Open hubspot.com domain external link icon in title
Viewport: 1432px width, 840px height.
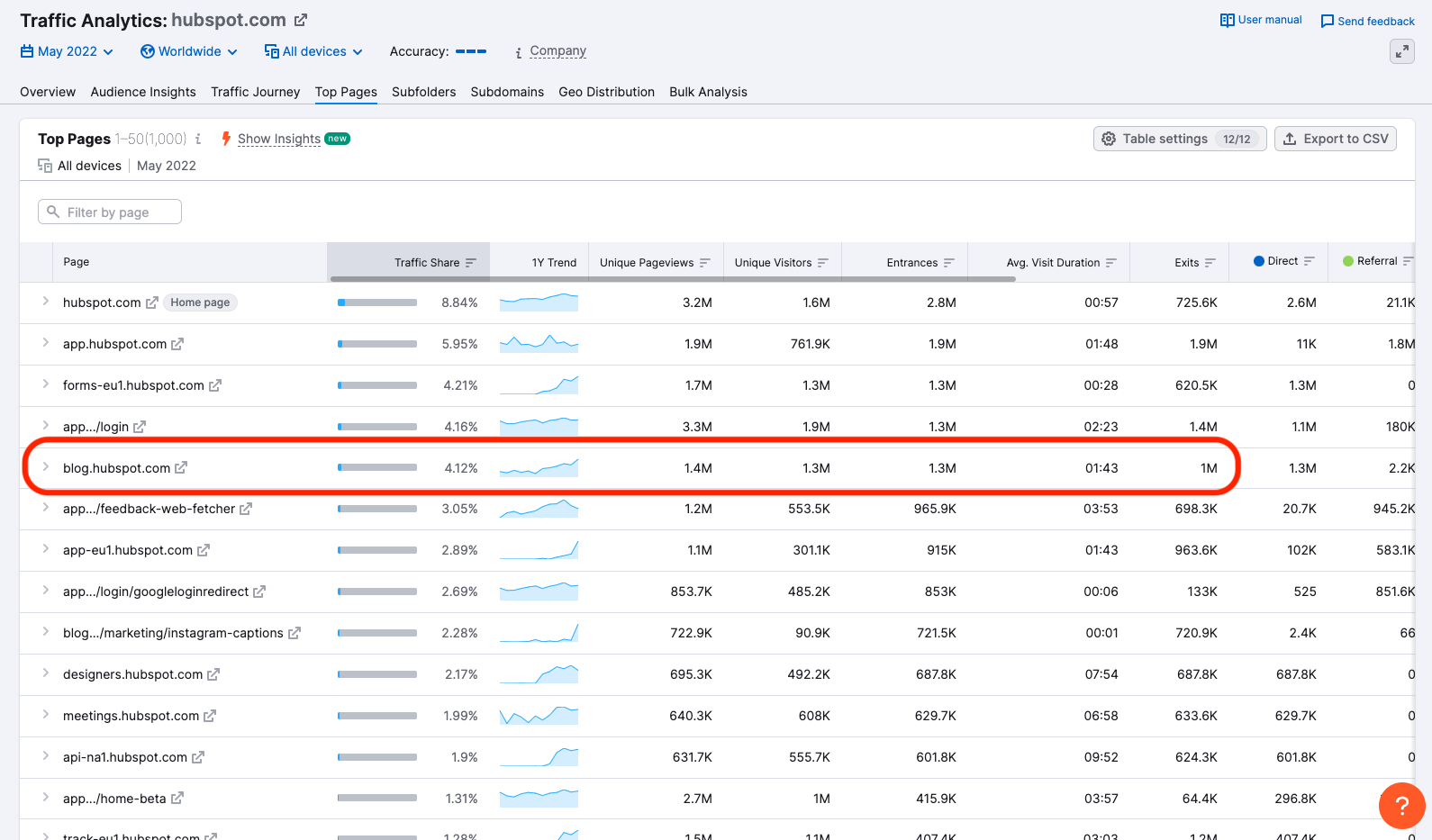pyautogui.click(x=301, y=20)
